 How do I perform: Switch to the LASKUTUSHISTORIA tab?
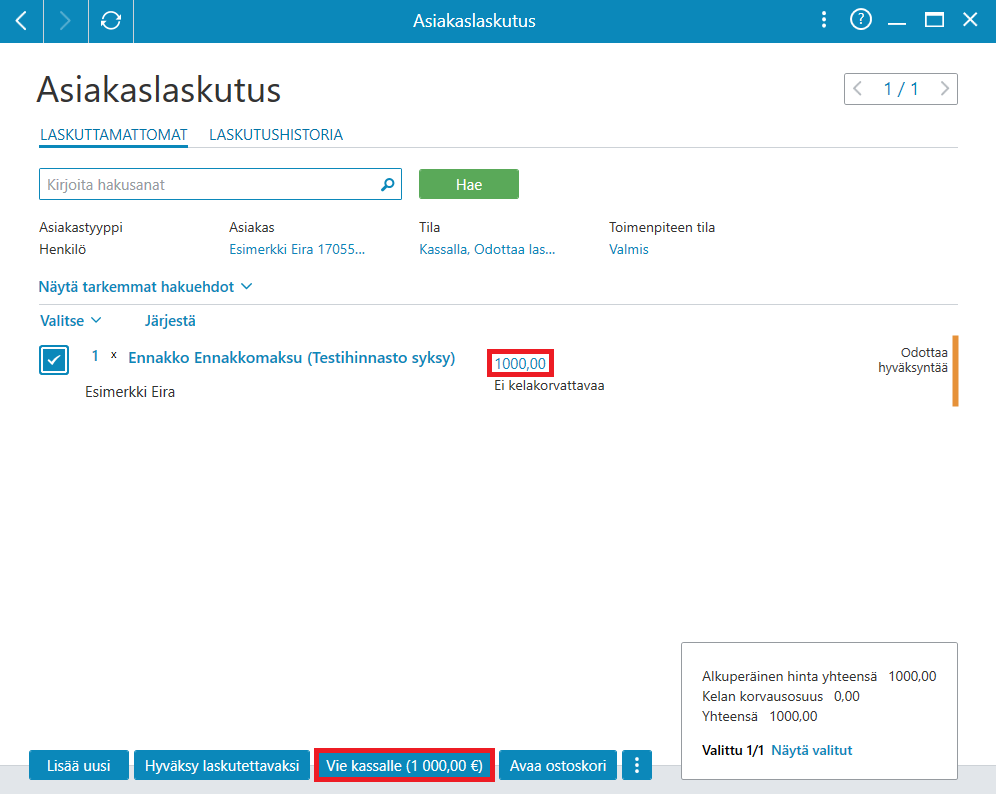coord(276,135)
